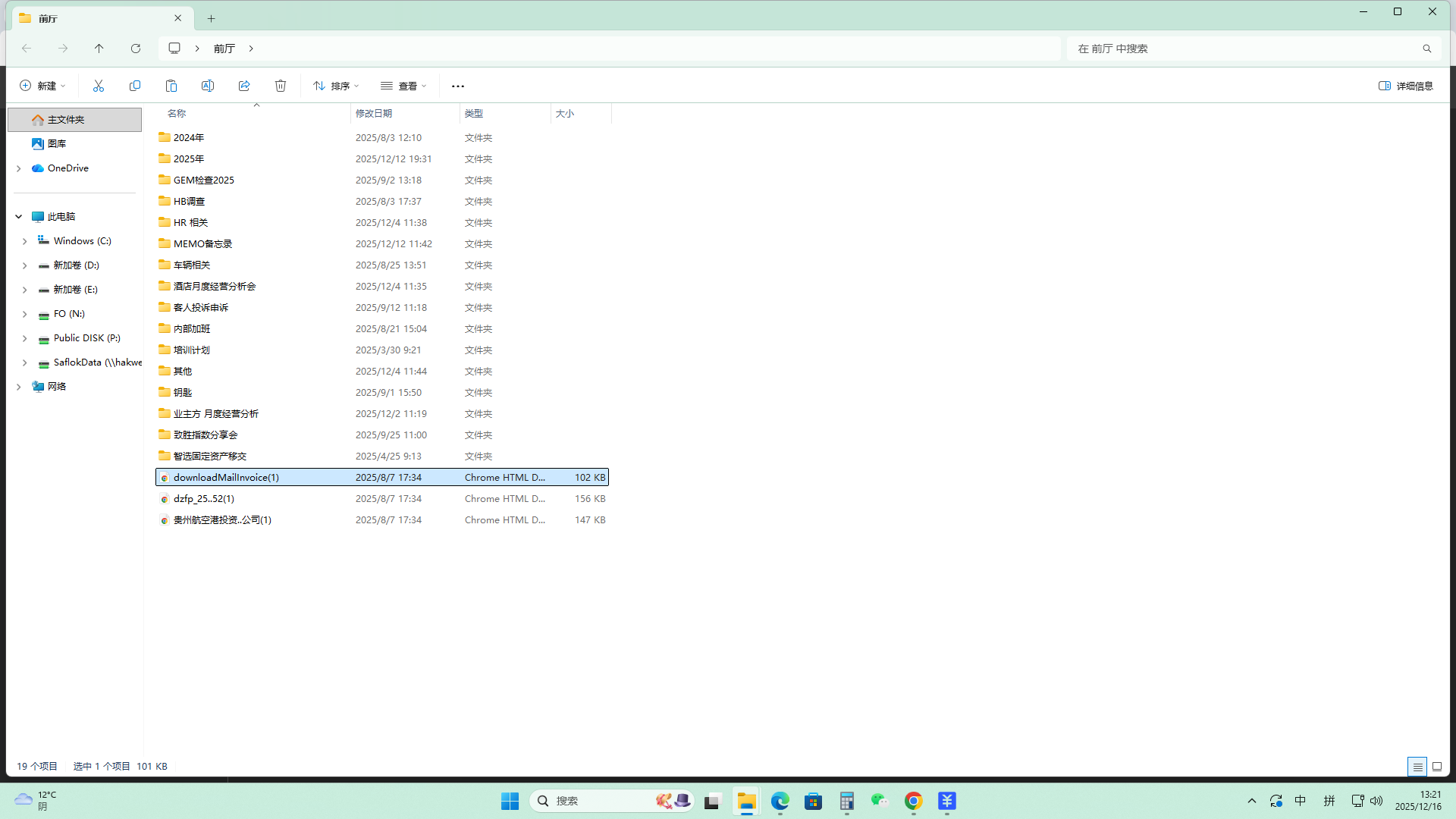Toggle the 详细信息 details pane
Screen dimensions: 1456x819
click(1406, 86)
